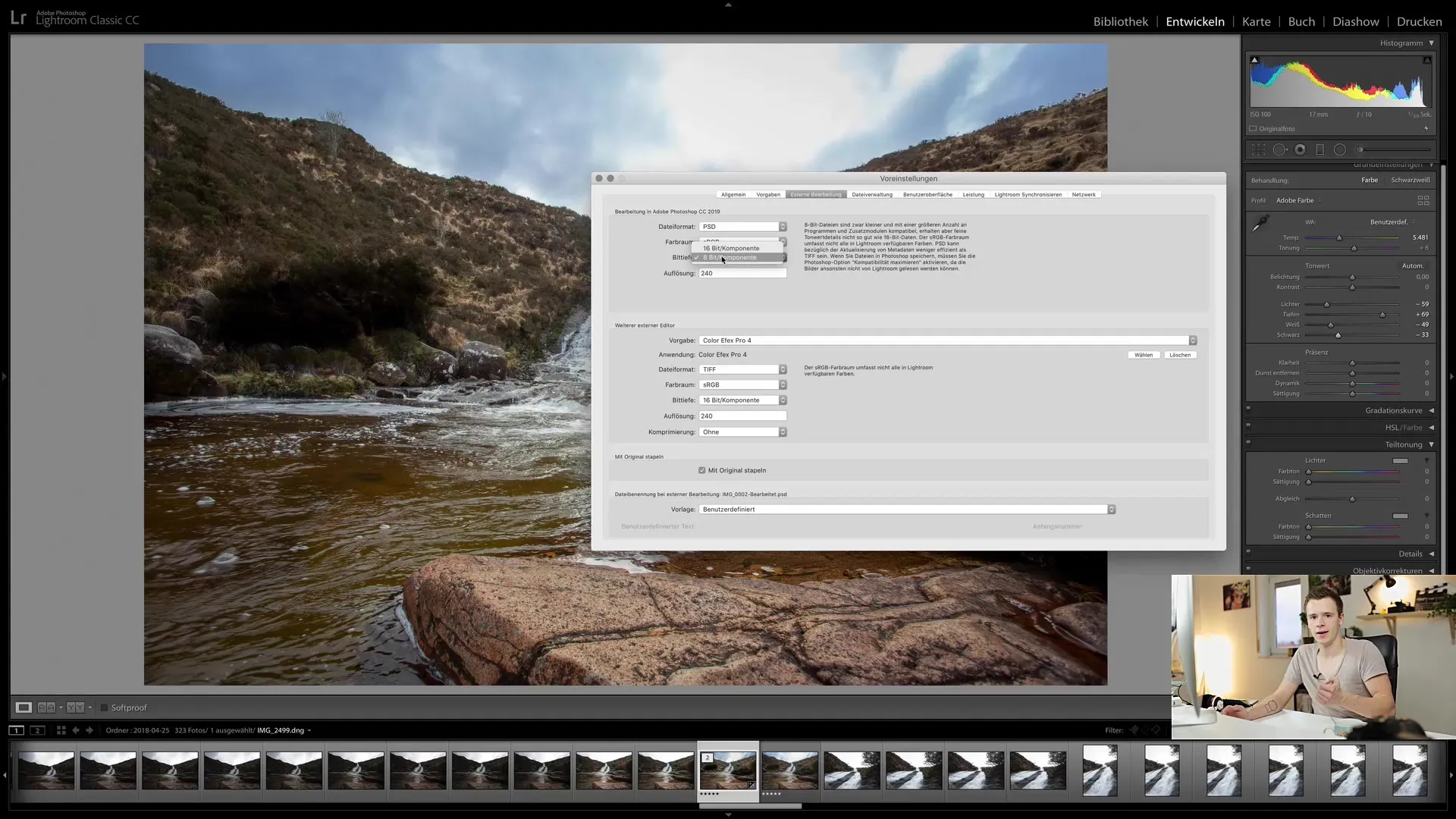Switch treatment to Schwarzweiß

click(1410, 180)
